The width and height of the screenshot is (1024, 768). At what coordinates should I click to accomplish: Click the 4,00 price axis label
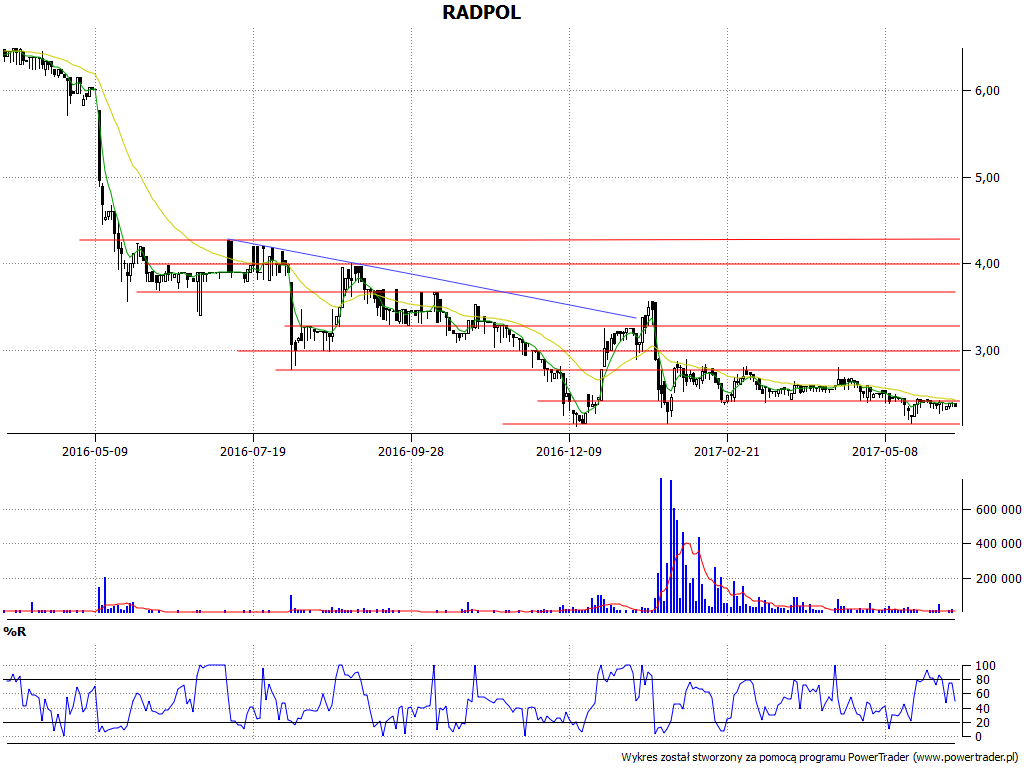click(987, 264)
